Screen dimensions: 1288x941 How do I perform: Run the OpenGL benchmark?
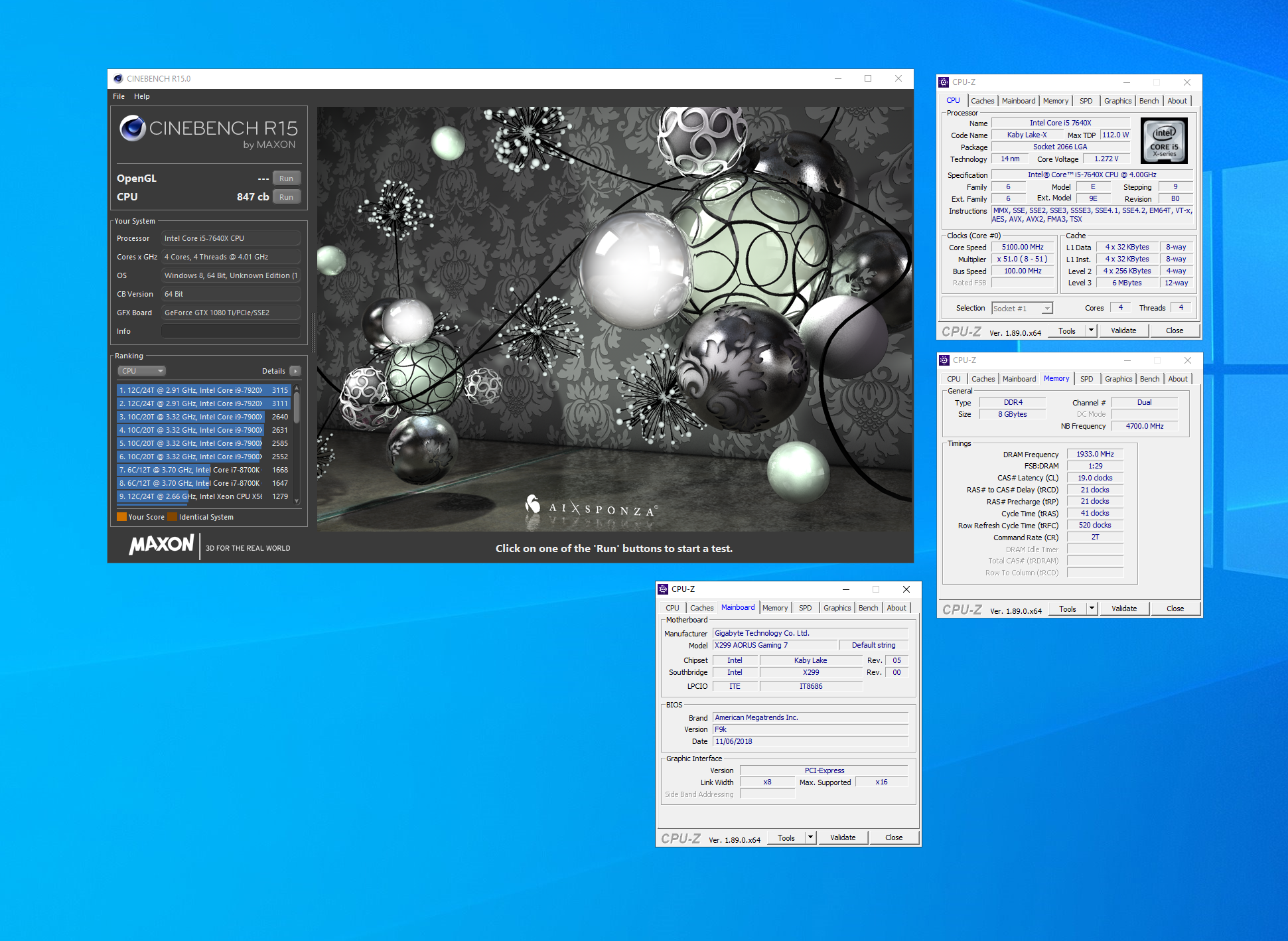click(x=286, y=179)
